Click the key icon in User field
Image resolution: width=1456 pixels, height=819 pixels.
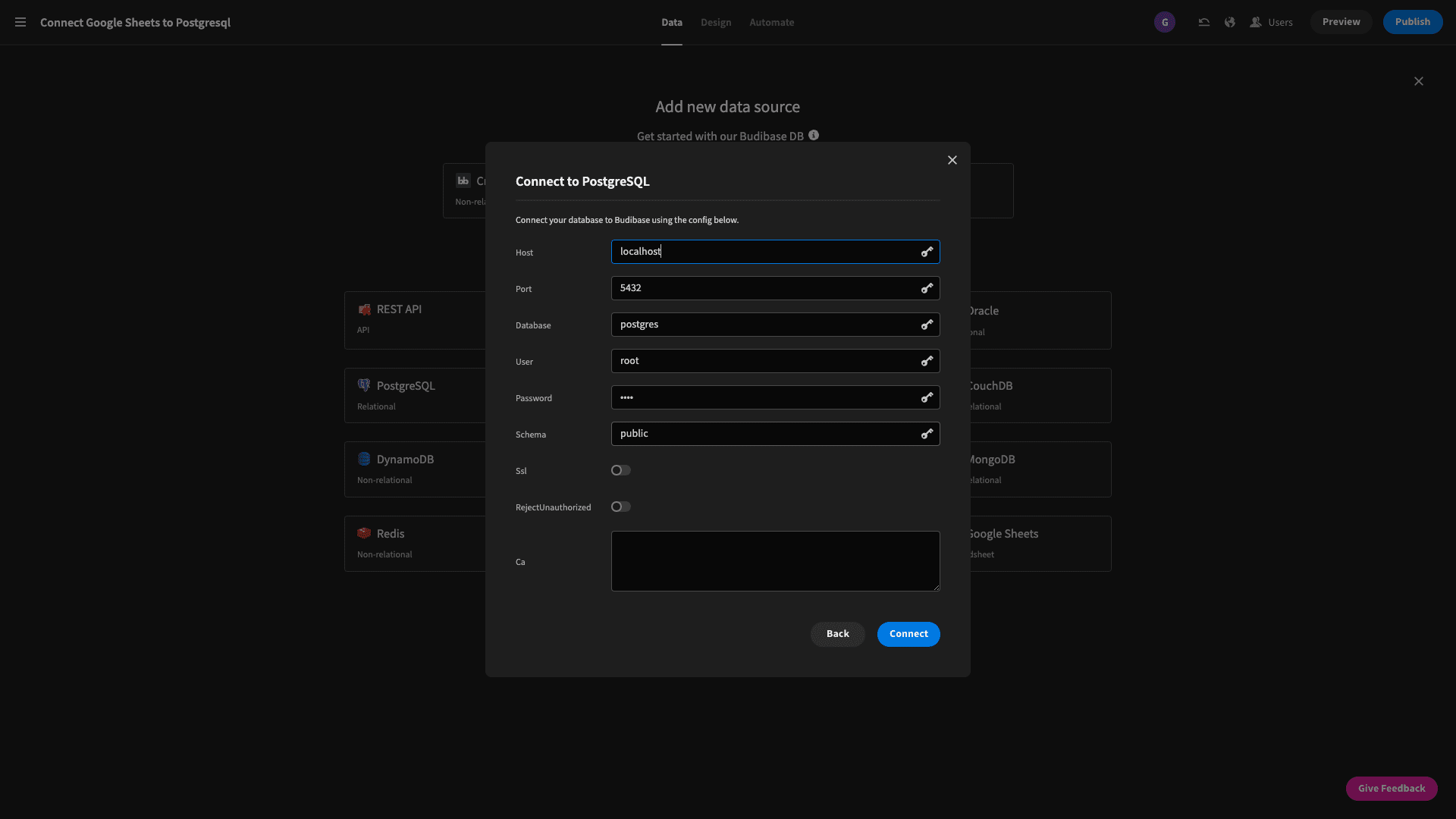pos(927,361)
